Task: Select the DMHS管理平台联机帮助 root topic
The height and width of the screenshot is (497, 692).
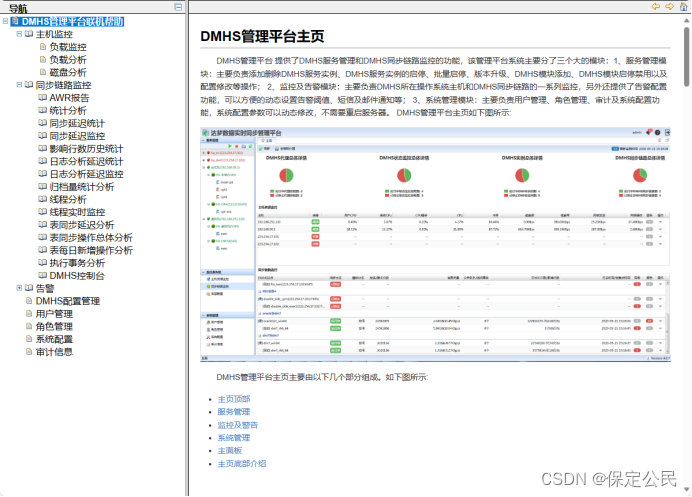Action: click(x=72, y=21)
